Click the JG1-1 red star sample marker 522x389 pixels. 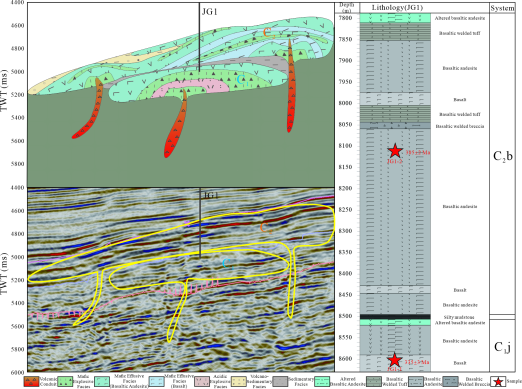(395, 360)
